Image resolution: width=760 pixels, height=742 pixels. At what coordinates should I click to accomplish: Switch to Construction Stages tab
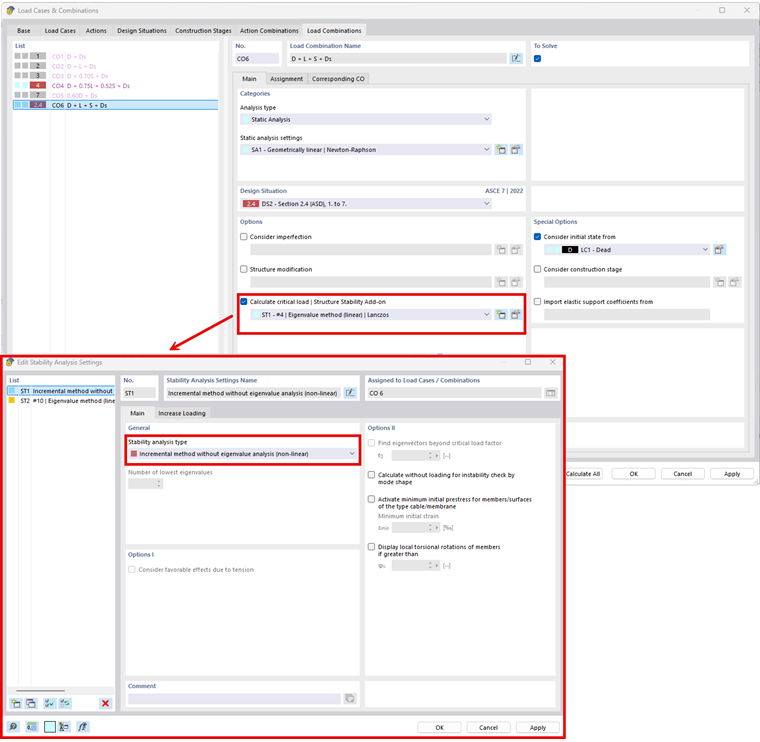click(x=203, y=31)
